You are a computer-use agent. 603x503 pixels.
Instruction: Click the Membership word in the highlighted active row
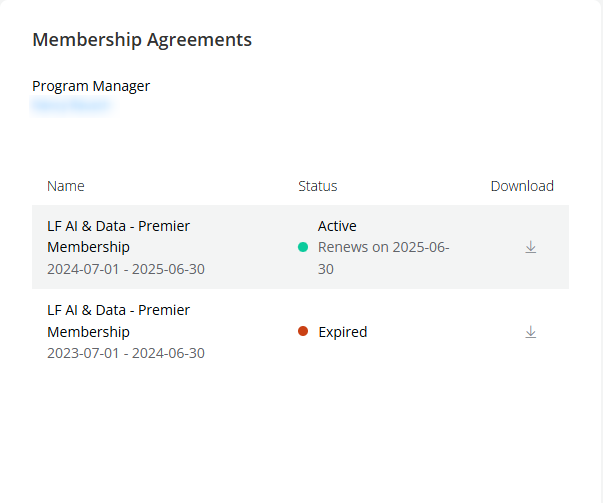point(88,247)
